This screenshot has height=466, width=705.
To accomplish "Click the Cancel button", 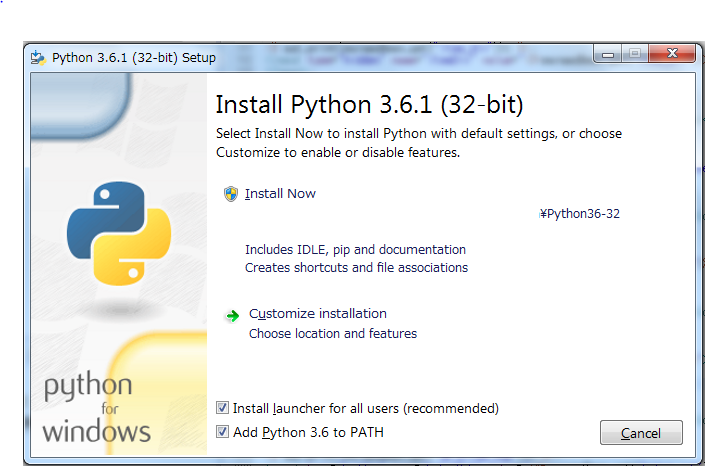I will [x=641, y=433].
